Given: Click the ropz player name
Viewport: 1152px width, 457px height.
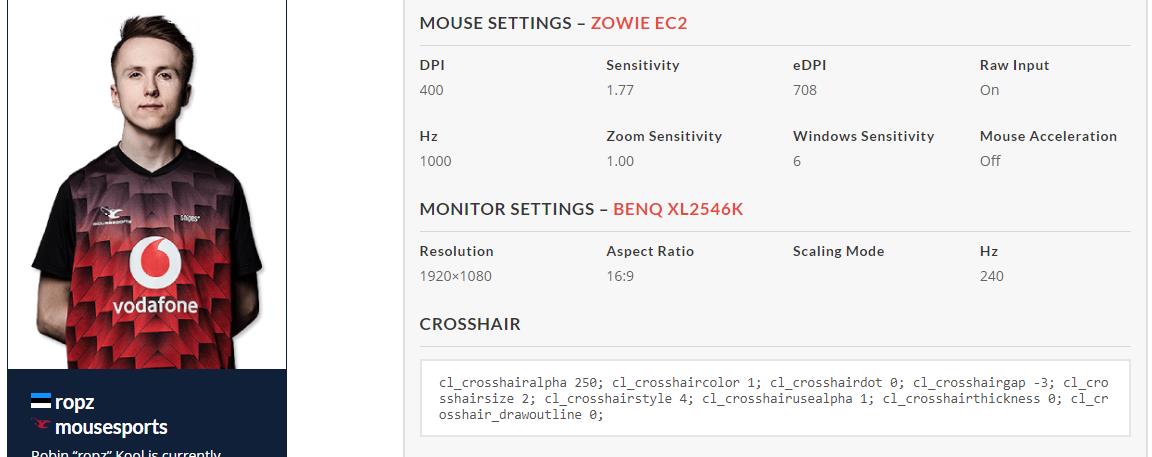Looking at the screenshot, I should 75,402.
